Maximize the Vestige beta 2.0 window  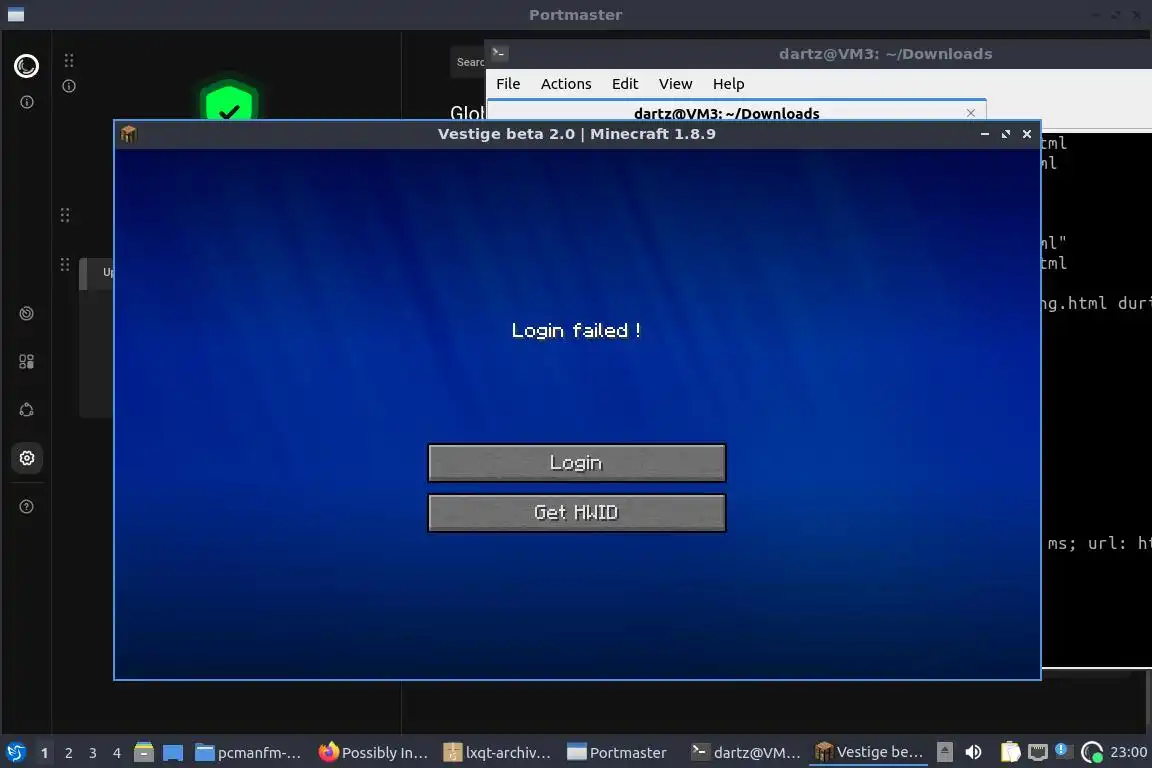coord(1006,134)
